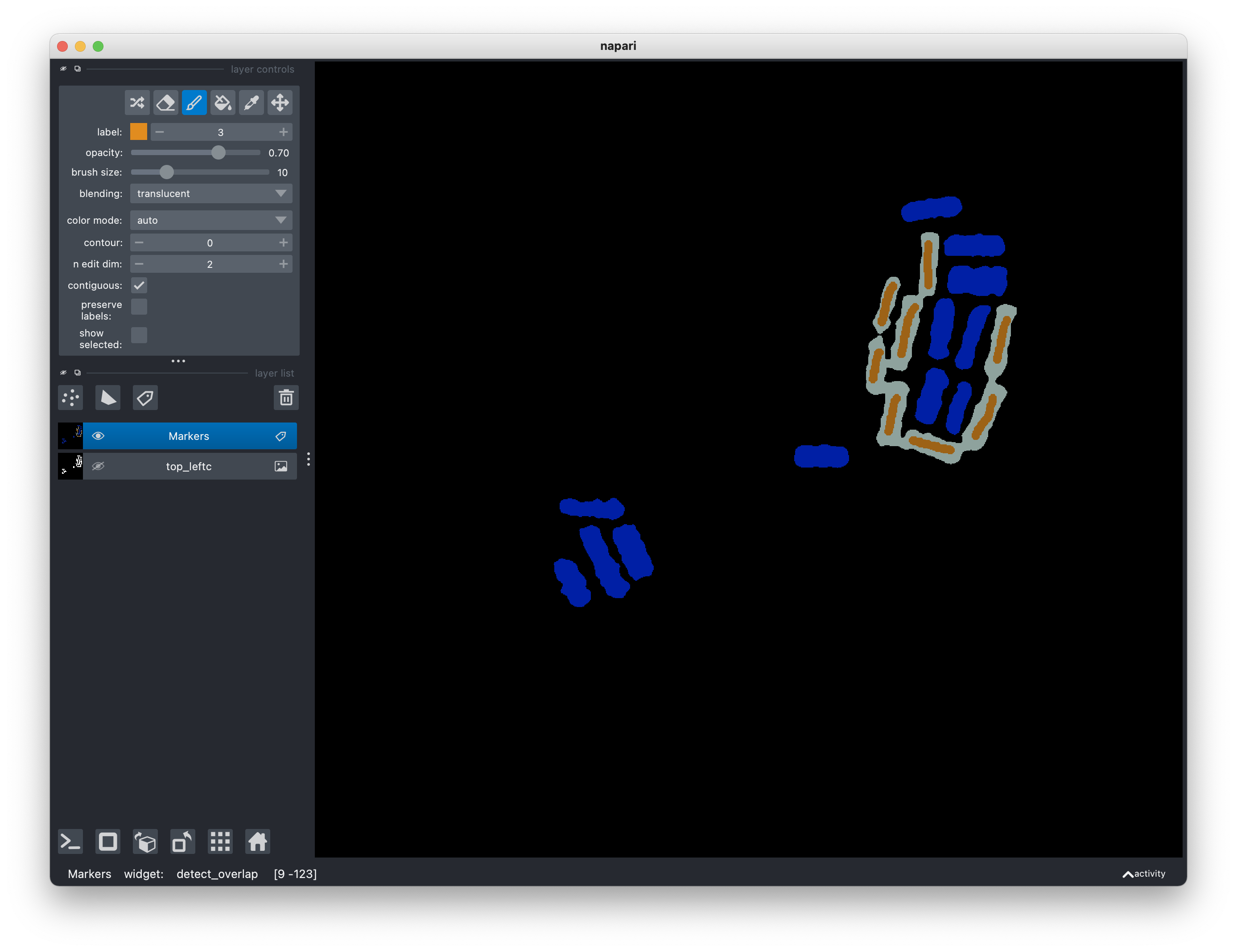Shuffle label colors
Screen dimensions: 1237x952
(x=137, y=103)
